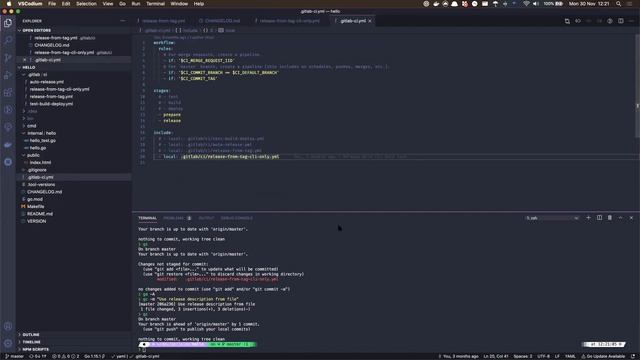Open terminal shell selector dropdown
Image resolution: width=640 pixels, height=360 pixels.
[552, 218]
